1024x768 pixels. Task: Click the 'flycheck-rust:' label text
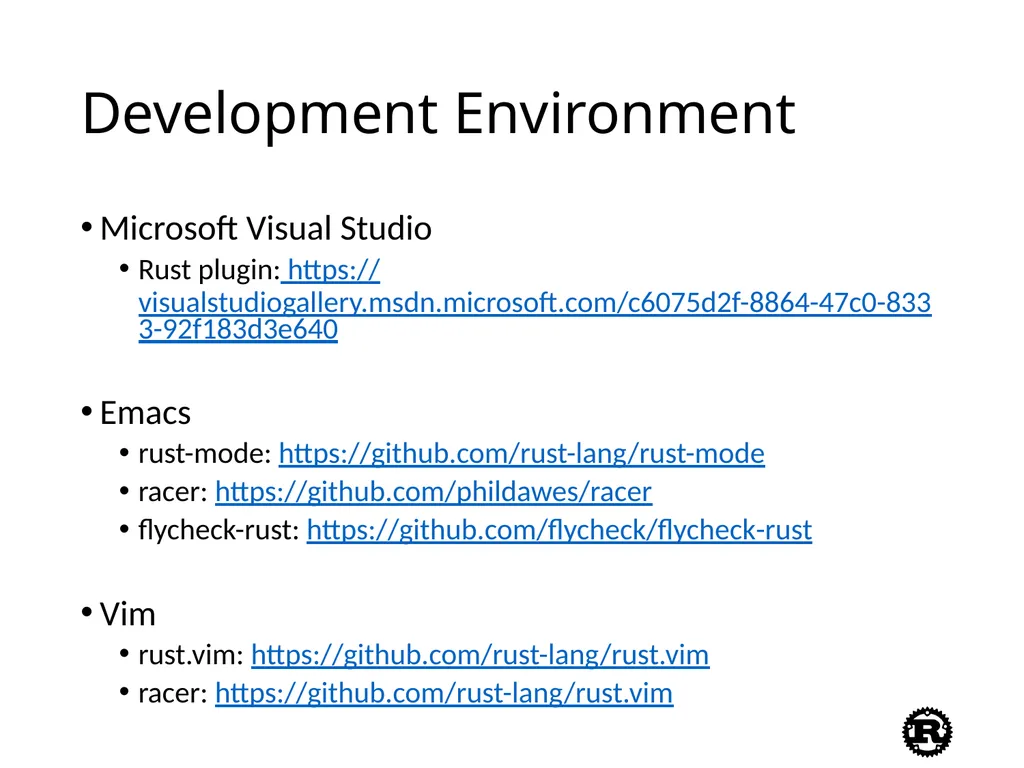coord(219,530)
